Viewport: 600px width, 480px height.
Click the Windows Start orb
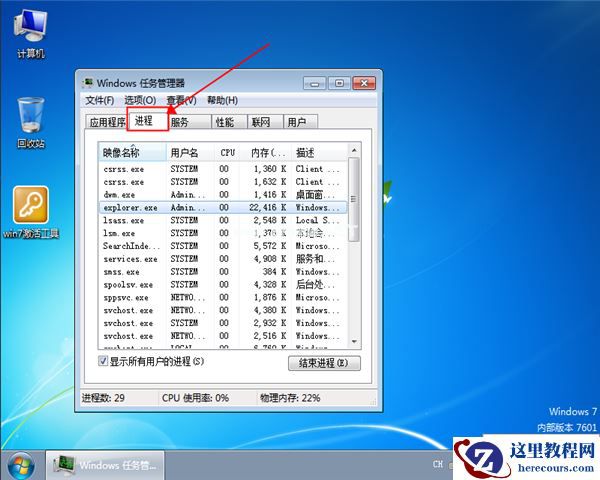pos(22,465)
